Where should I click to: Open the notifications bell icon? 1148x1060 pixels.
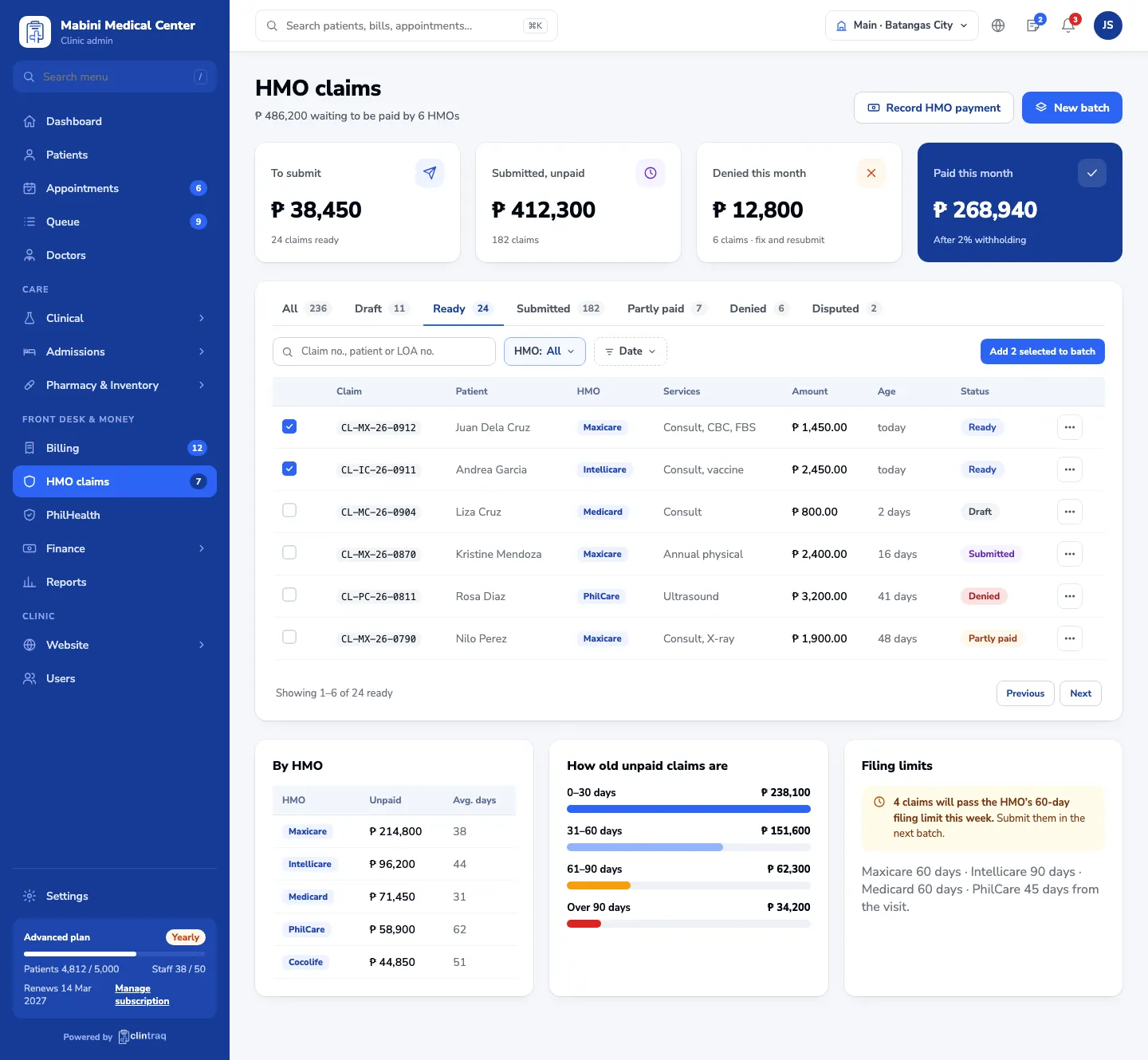click(x=1068, y=26)
